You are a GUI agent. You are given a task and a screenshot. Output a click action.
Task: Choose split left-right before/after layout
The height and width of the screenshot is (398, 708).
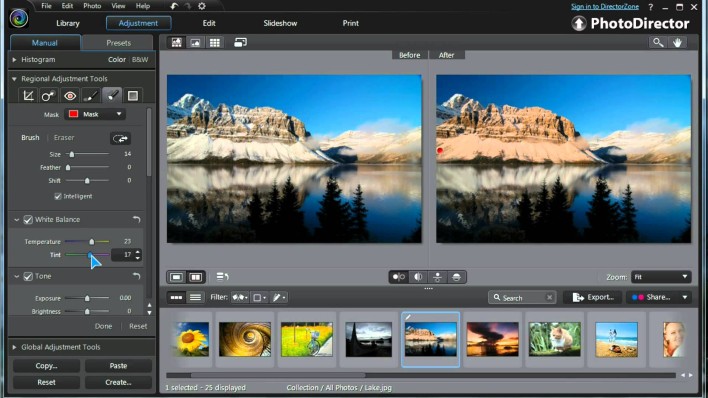[x=418, y=277]
